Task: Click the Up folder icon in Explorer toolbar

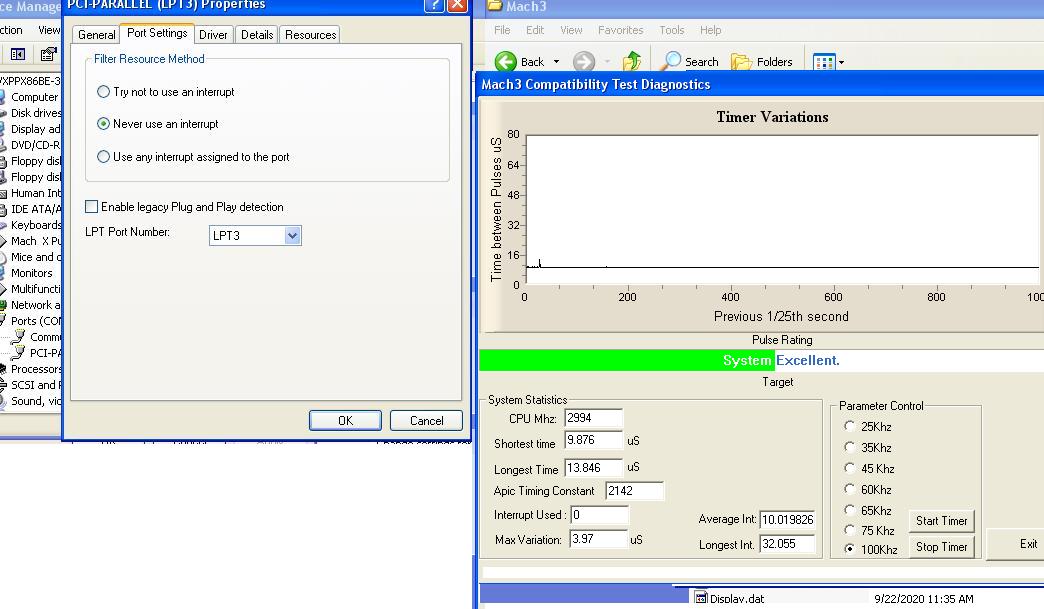Action: tap(632, 62)
